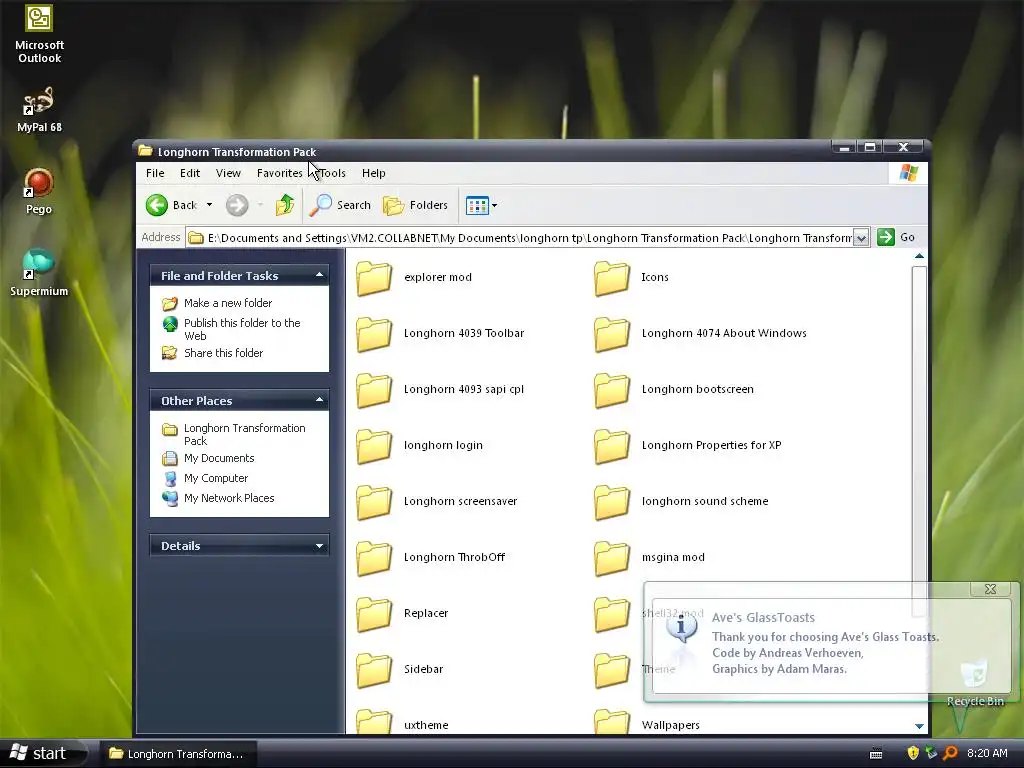Open the View menu
Viewport: 1024px width, 768px height.
pyautogui.click(x=229, y=173)
